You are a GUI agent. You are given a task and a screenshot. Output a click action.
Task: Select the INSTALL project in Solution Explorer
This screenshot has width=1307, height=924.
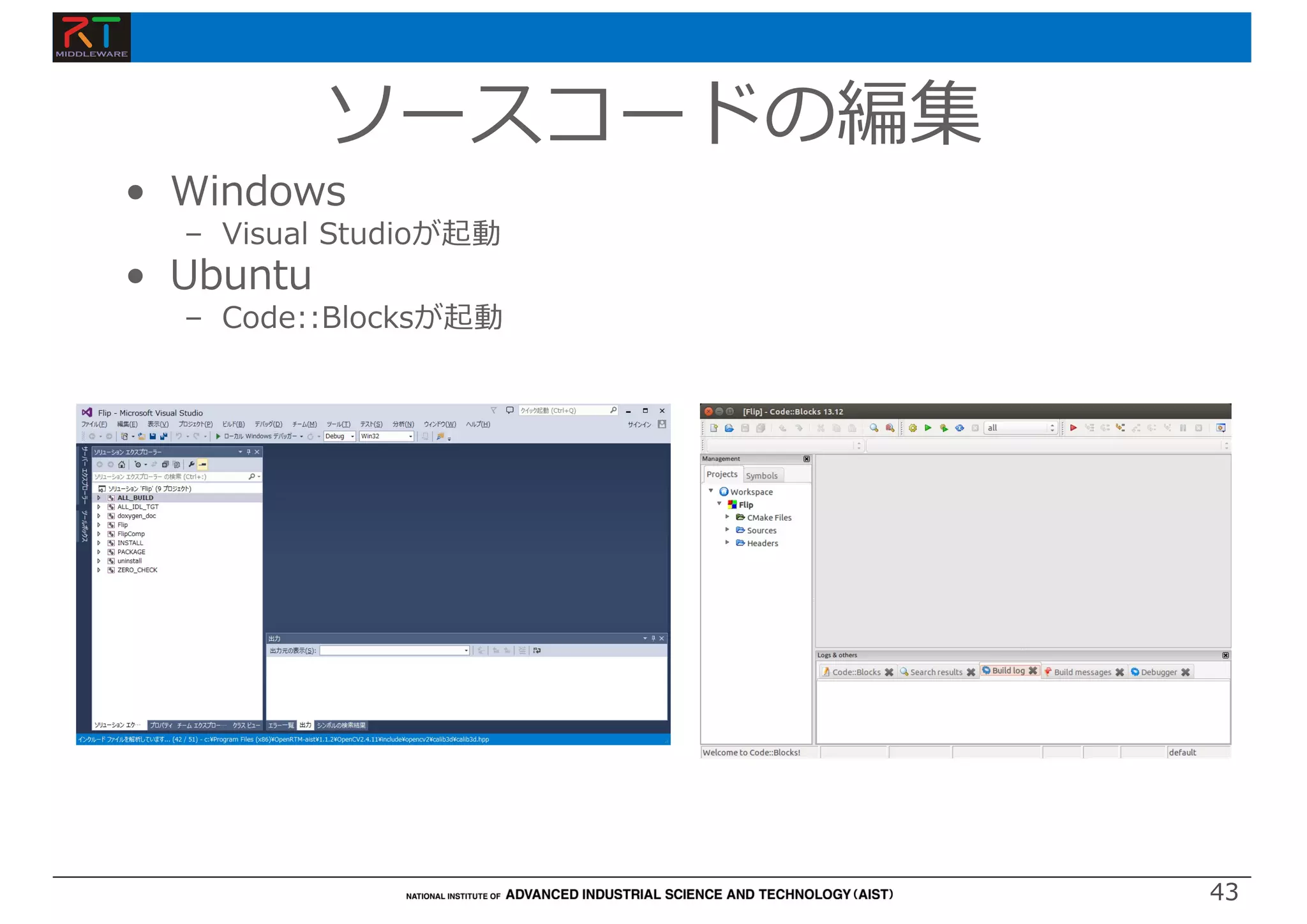click(130, 543)
